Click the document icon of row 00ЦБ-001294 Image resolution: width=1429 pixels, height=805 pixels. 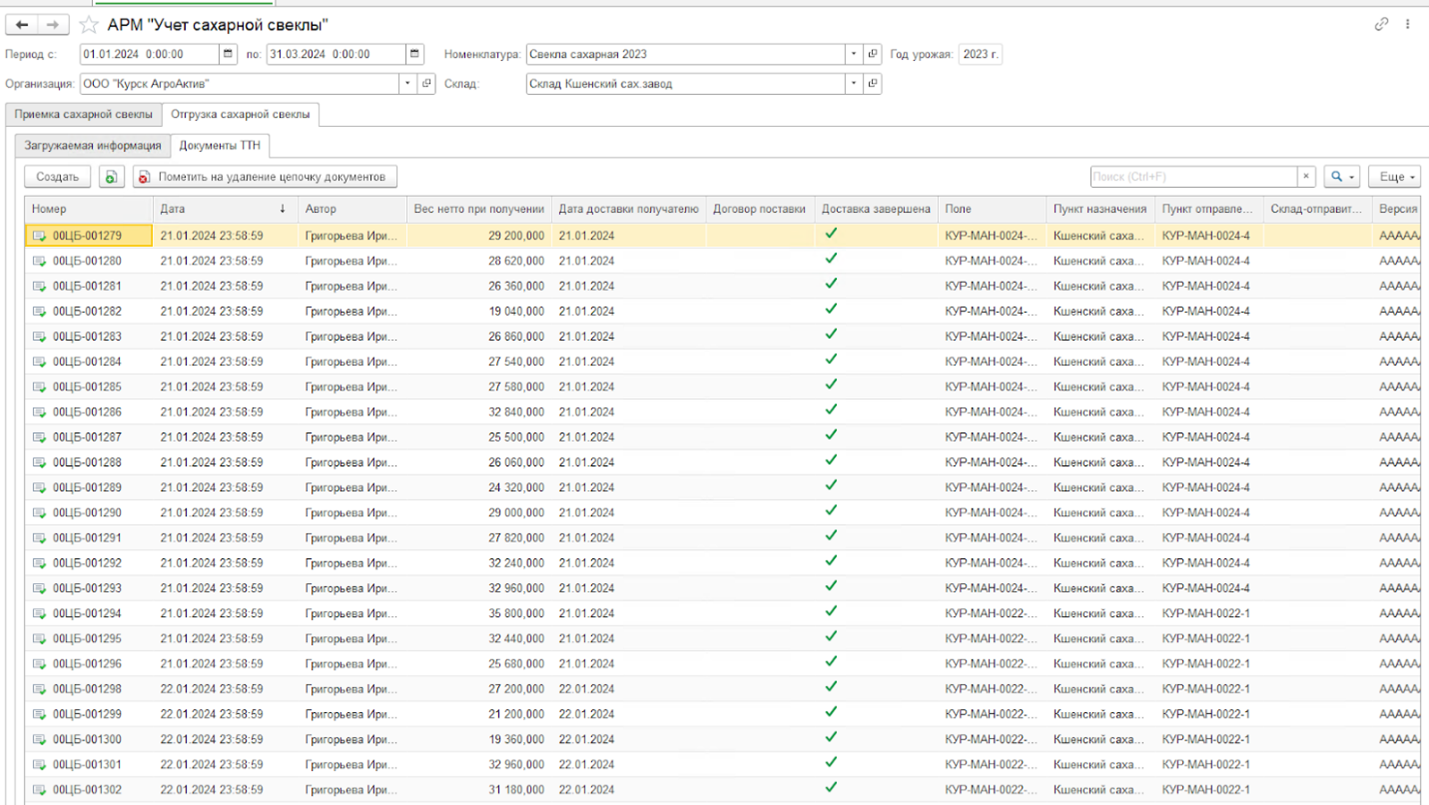40,613
